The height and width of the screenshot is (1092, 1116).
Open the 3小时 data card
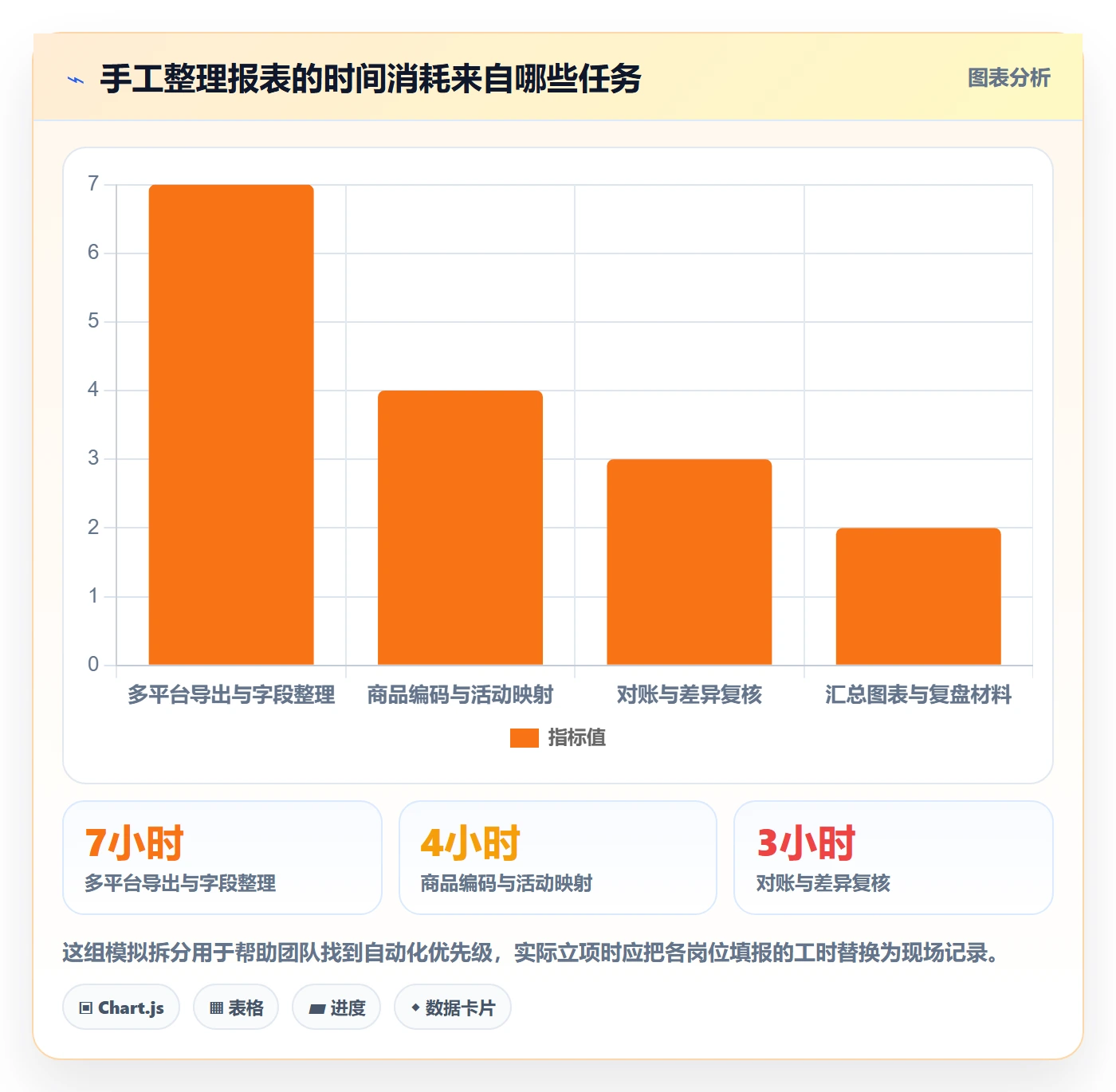click(894, 858)
